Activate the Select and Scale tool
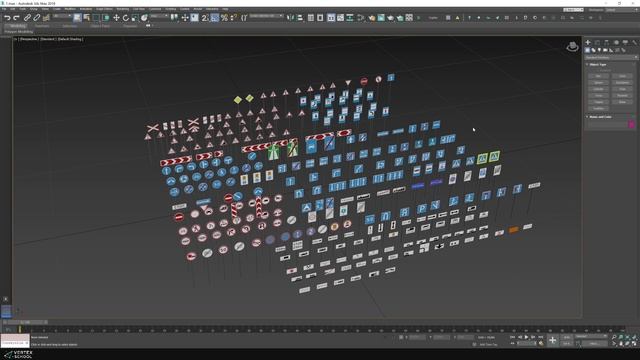Viewport: 640px width, 360px height. [x=135, y=18]
